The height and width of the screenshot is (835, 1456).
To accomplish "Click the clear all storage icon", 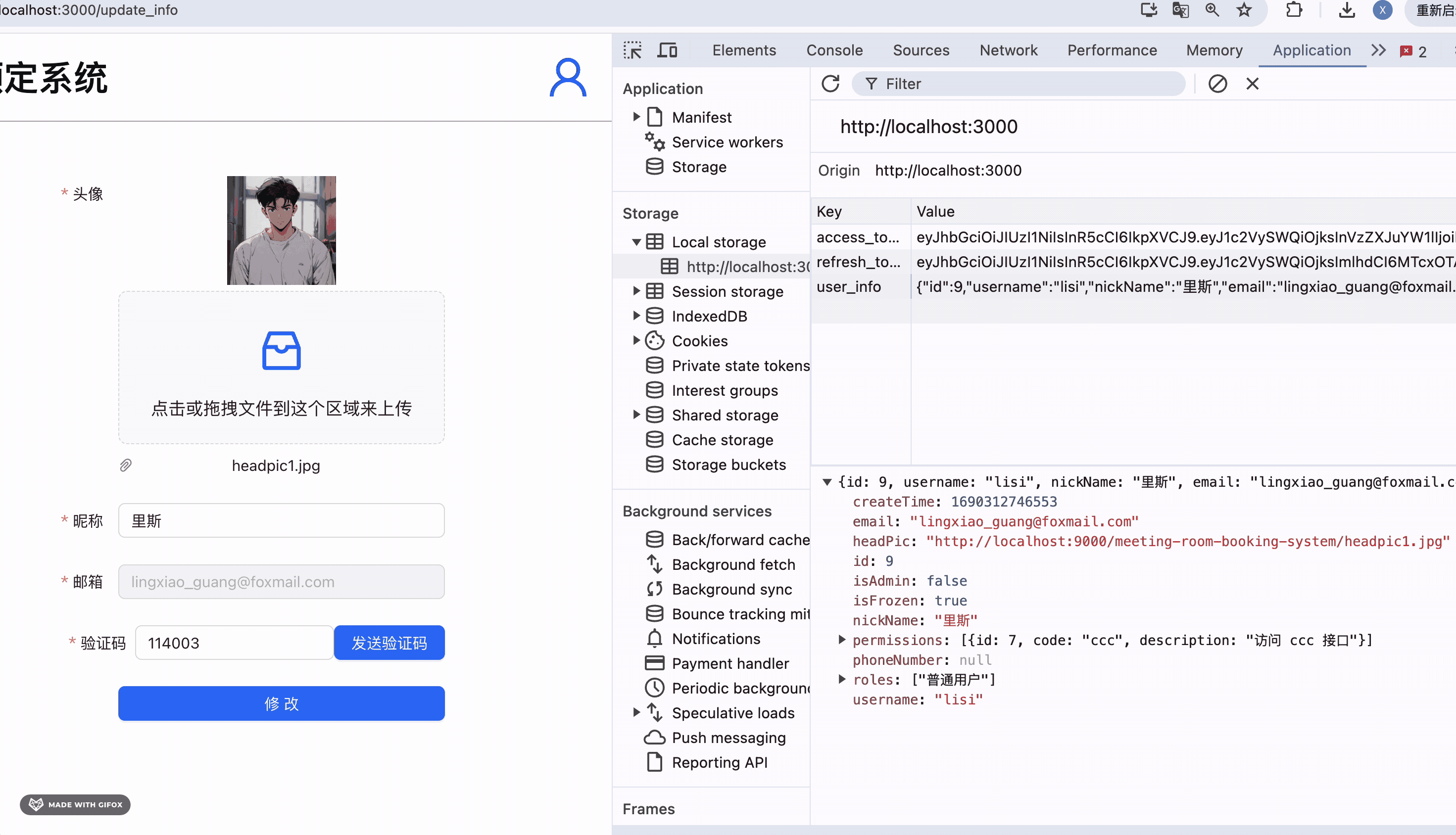I will tap(1217, 84).
